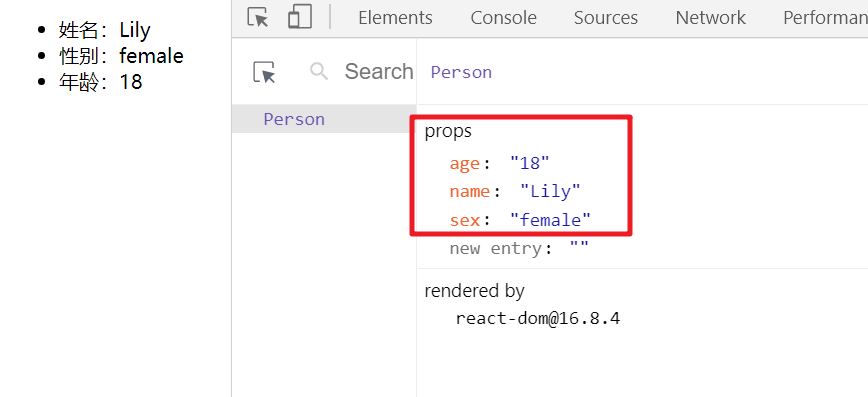Click the 年龄：18 list item
This screenshot has width=868, height=397.
click(101, 82)
